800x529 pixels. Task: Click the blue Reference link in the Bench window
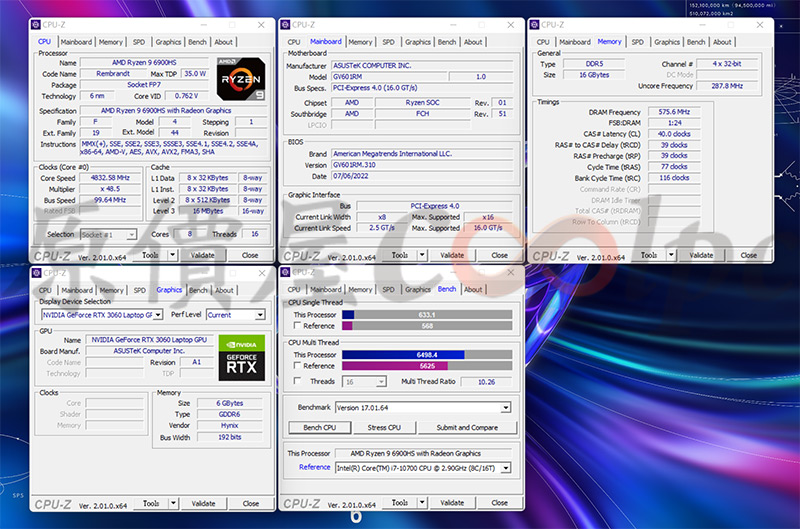(314, 467)
